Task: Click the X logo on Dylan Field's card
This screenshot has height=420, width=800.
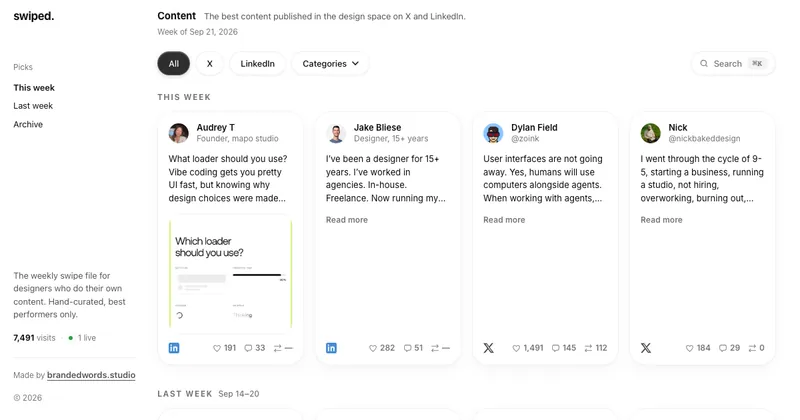Action: [489, 348]
